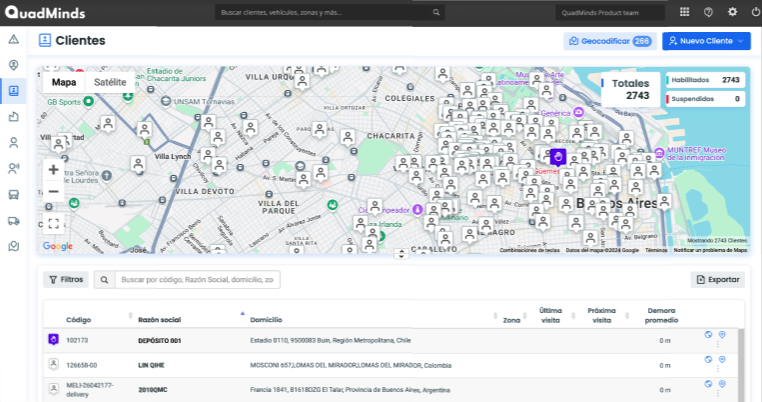
Task: Switch the map to Satélite view
Action: pyautogui.click(x=110, y=82)
